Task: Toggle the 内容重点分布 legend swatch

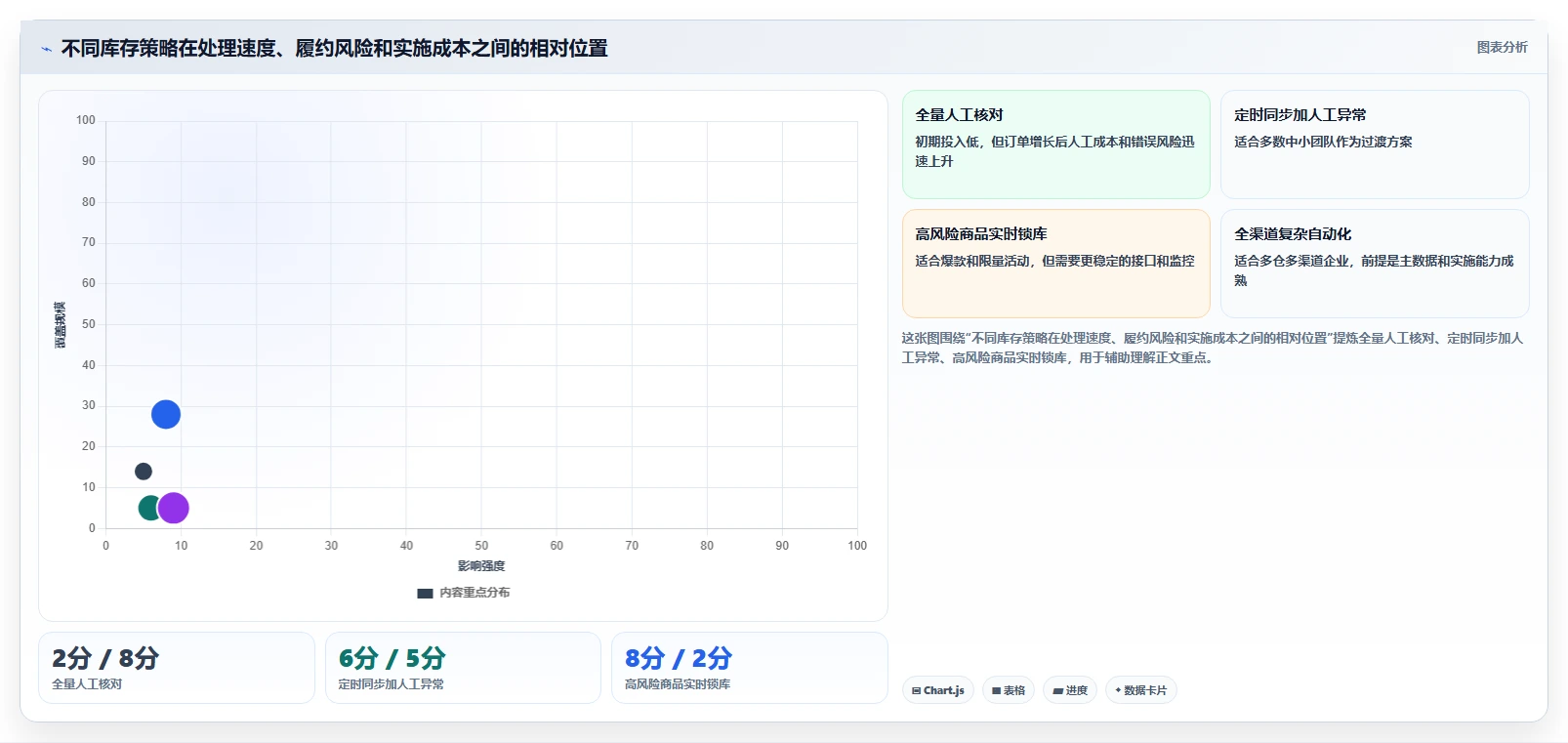Action: click(x=425, y=593)
